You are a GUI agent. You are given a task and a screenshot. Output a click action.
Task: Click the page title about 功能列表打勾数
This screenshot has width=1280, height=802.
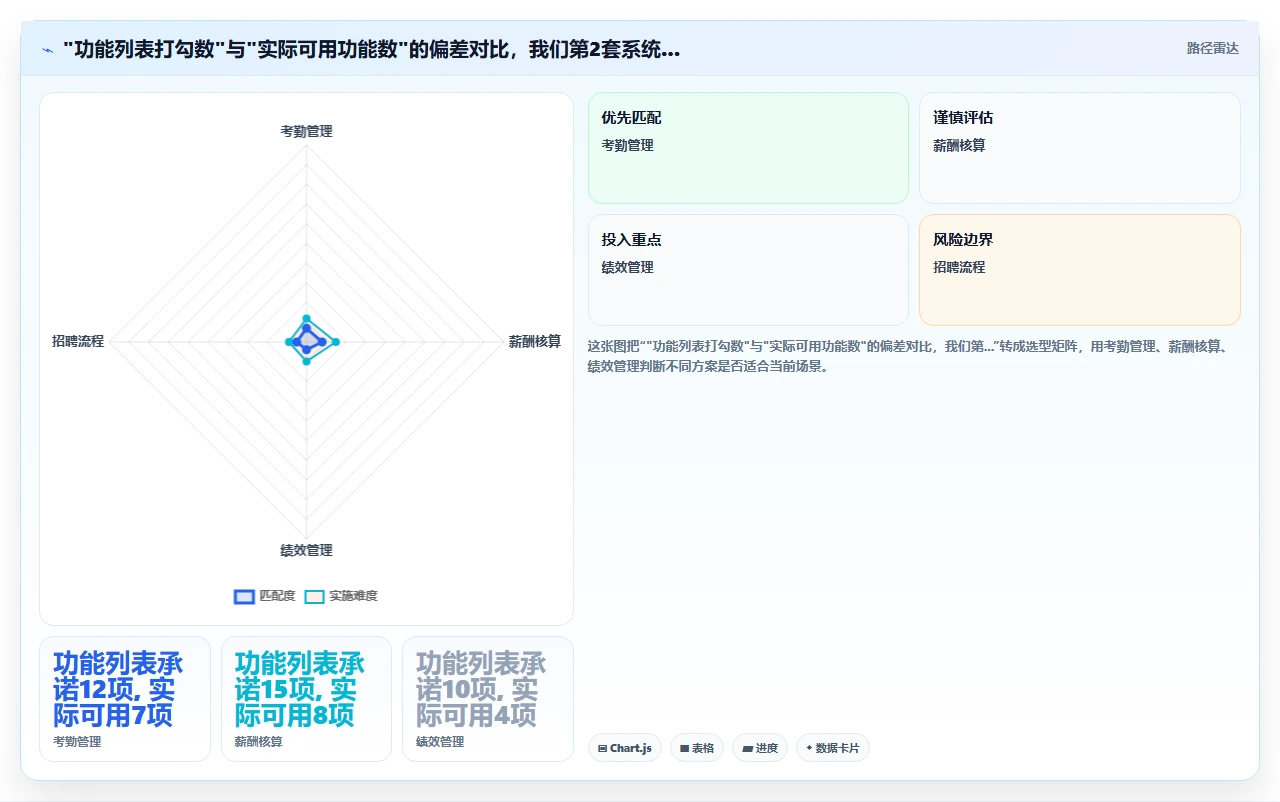click(x=371, y=50)
